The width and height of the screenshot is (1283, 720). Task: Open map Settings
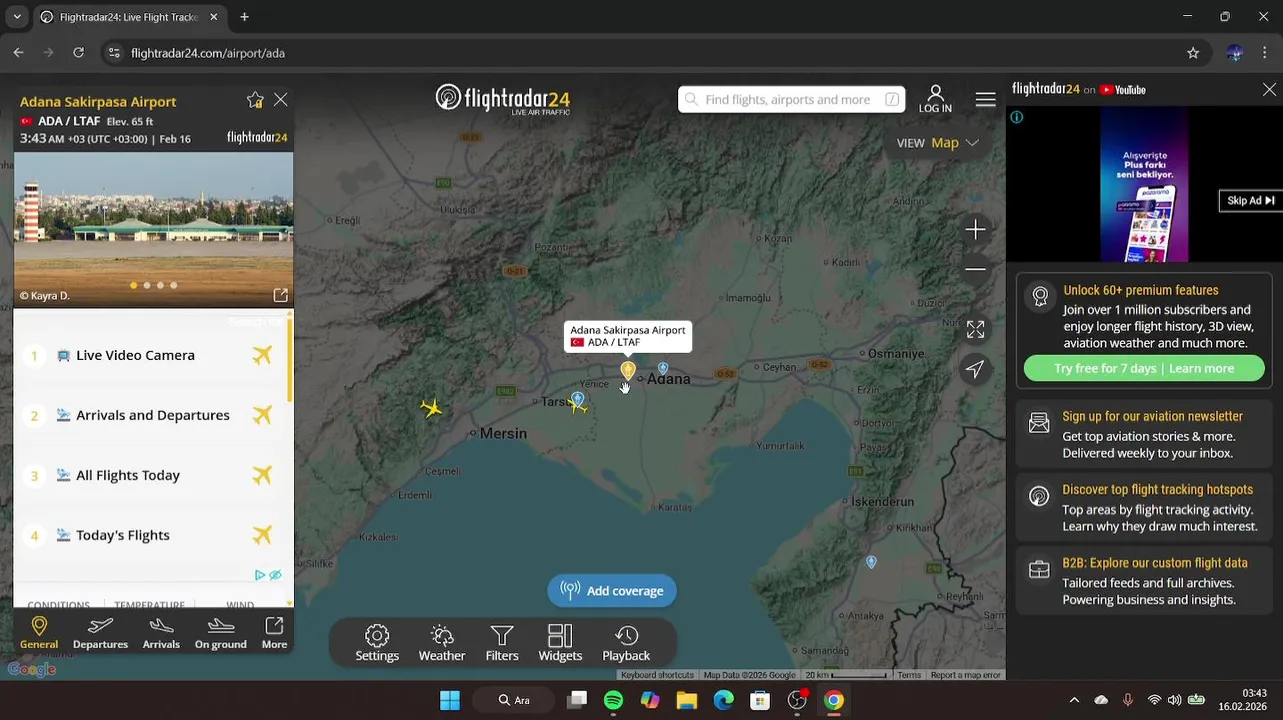(x=377, y=643)
